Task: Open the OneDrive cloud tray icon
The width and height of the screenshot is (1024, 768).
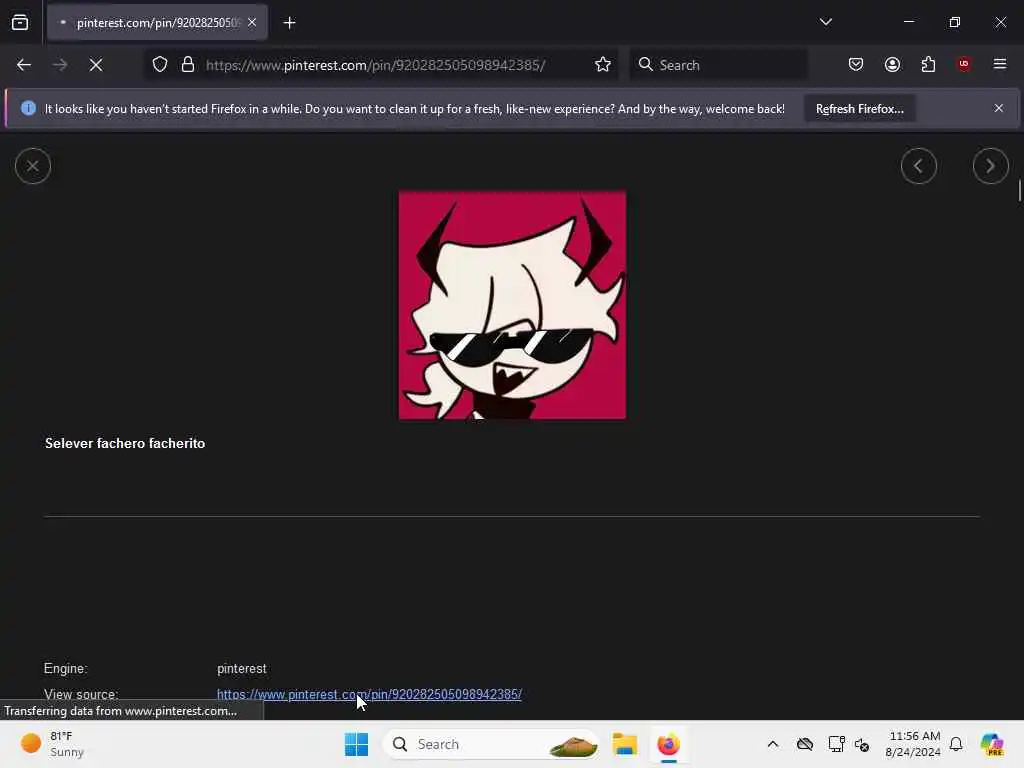Action: click(805, 744)
